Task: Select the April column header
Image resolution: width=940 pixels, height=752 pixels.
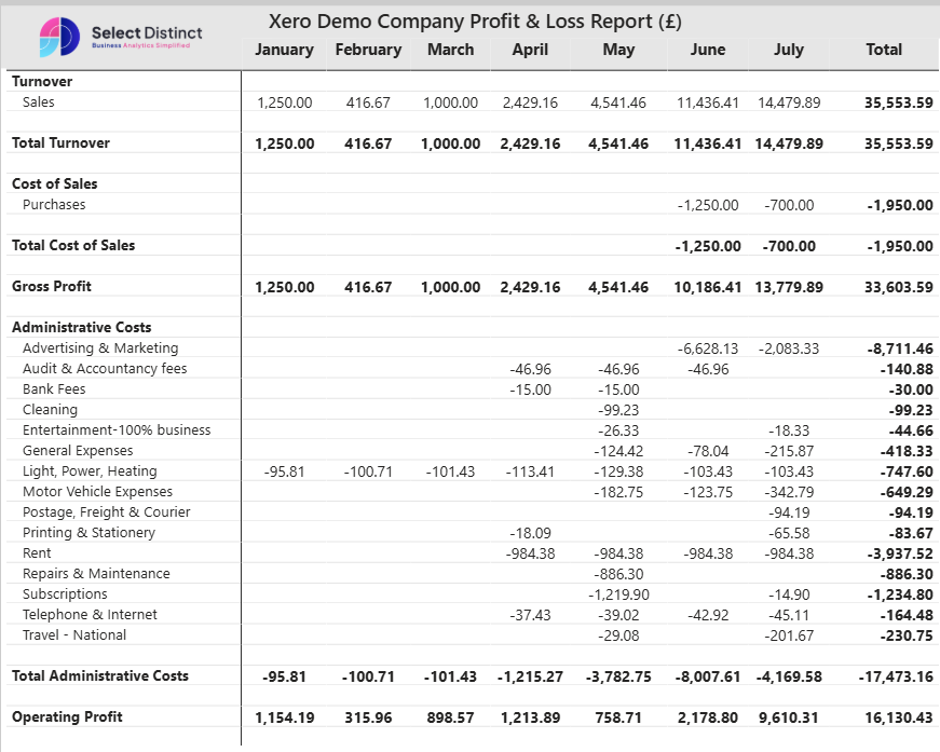Action: tap(530, 50)
